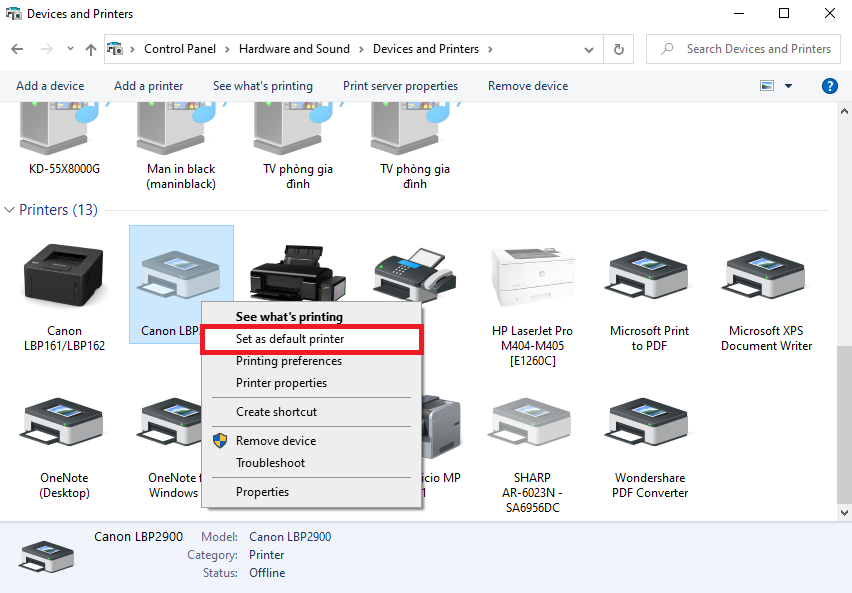Select the SHARP AR-6023N printer icon

[x=532, y=422]
